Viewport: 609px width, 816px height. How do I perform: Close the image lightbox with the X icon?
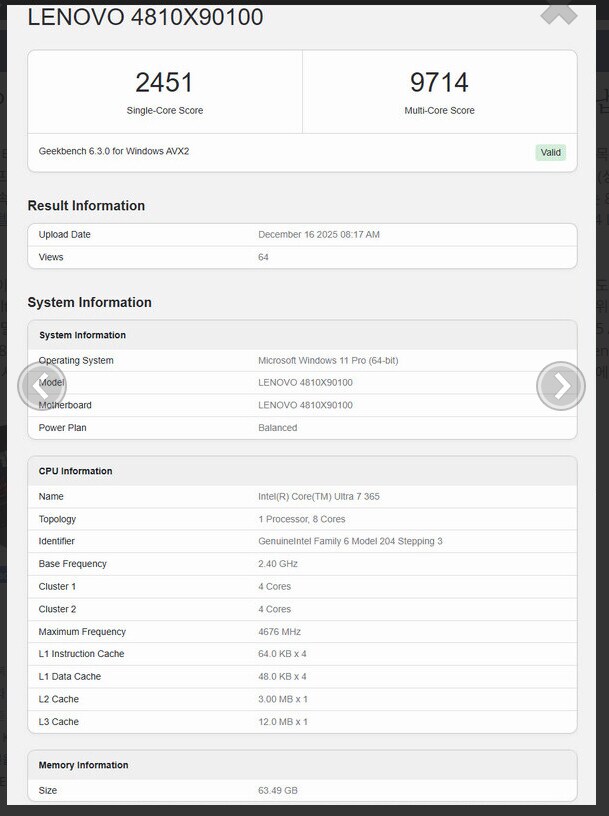point(558,12)
